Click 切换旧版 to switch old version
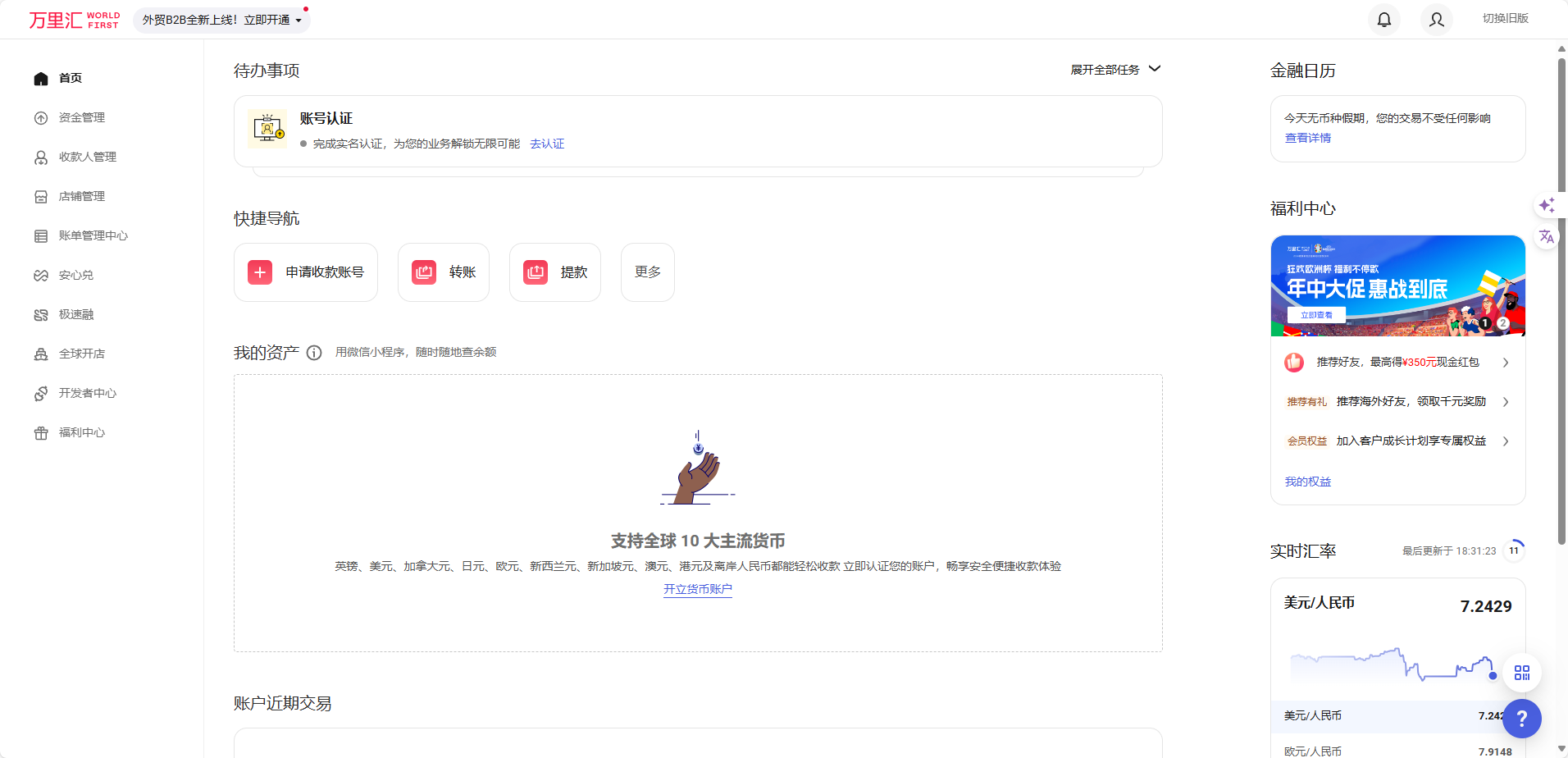 pos(1505,18)
